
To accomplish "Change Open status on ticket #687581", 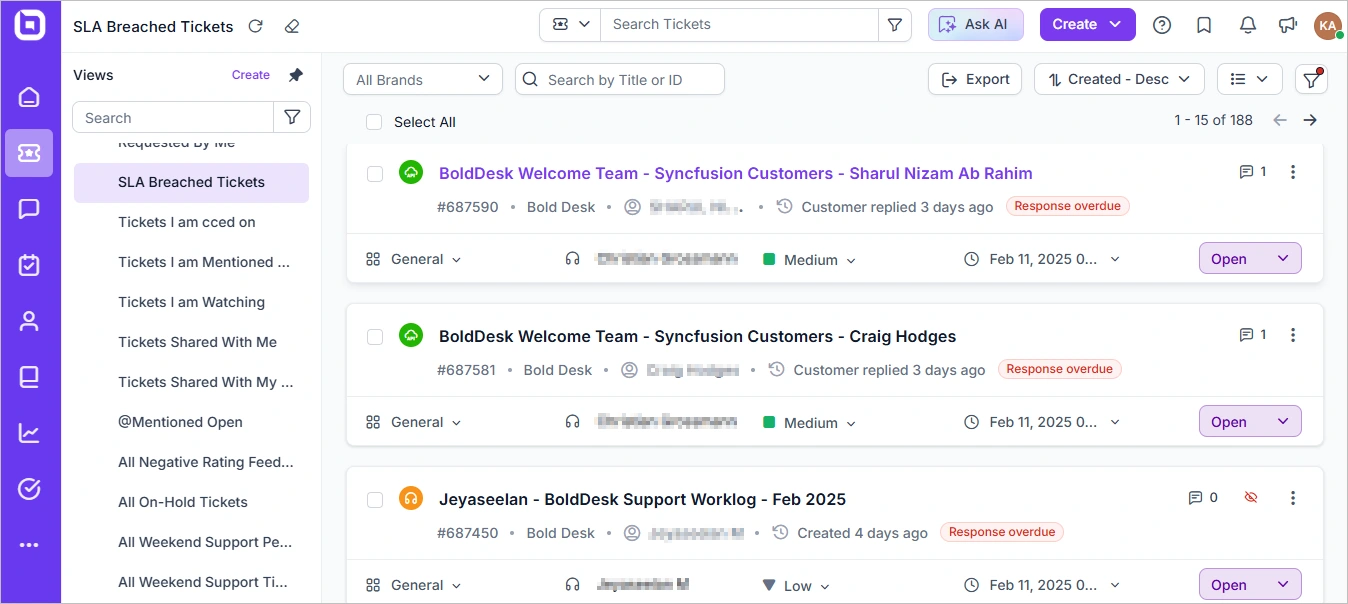I will point(1250,422).
